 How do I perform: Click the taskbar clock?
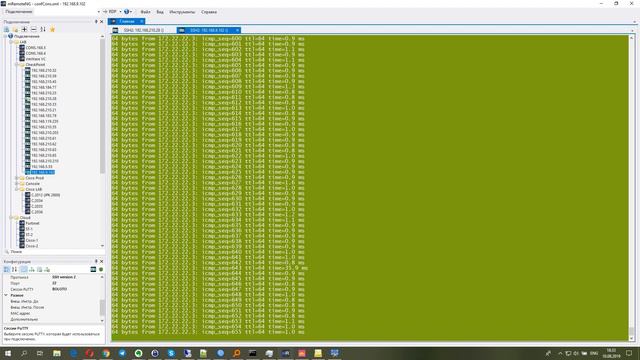(611, 353)
